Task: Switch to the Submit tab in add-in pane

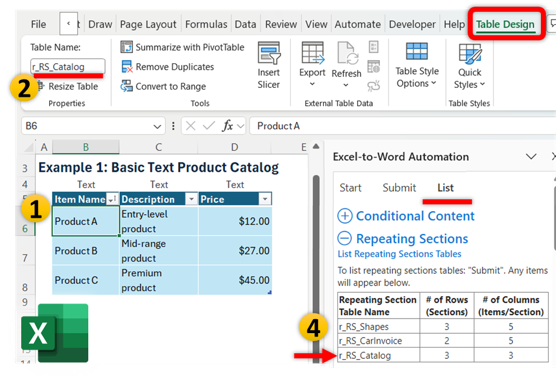Action: 399,188
